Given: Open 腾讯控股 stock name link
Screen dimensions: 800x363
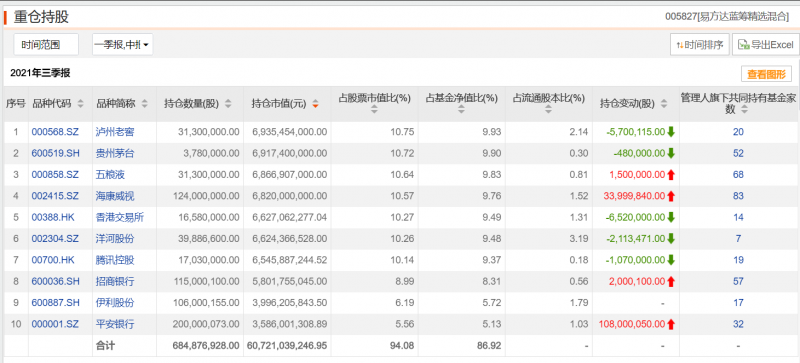Looking at the screenshot, I should click(115, 260).
